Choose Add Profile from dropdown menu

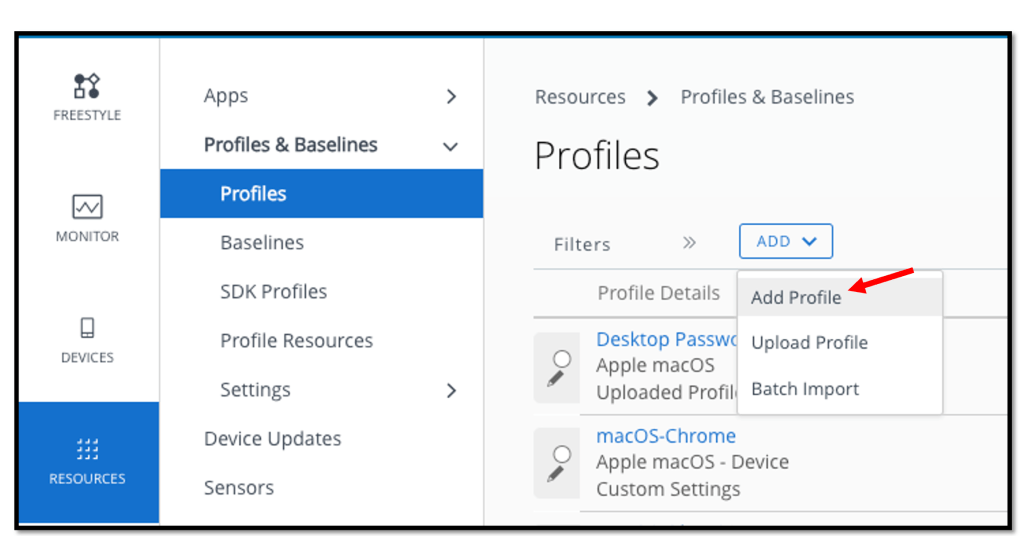(796, 297)
